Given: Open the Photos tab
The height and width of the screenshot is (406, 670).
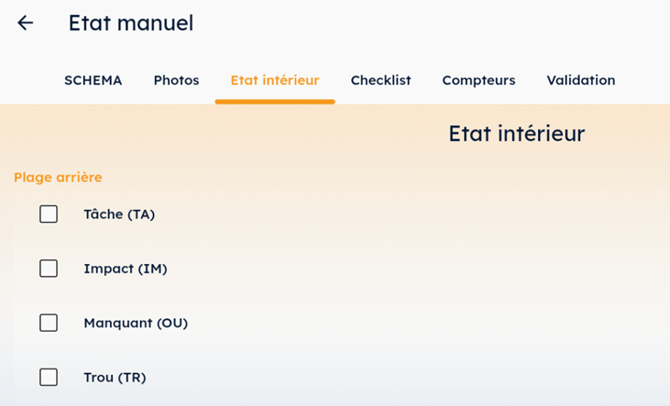Looking at the screenshot, I should 176,80.
